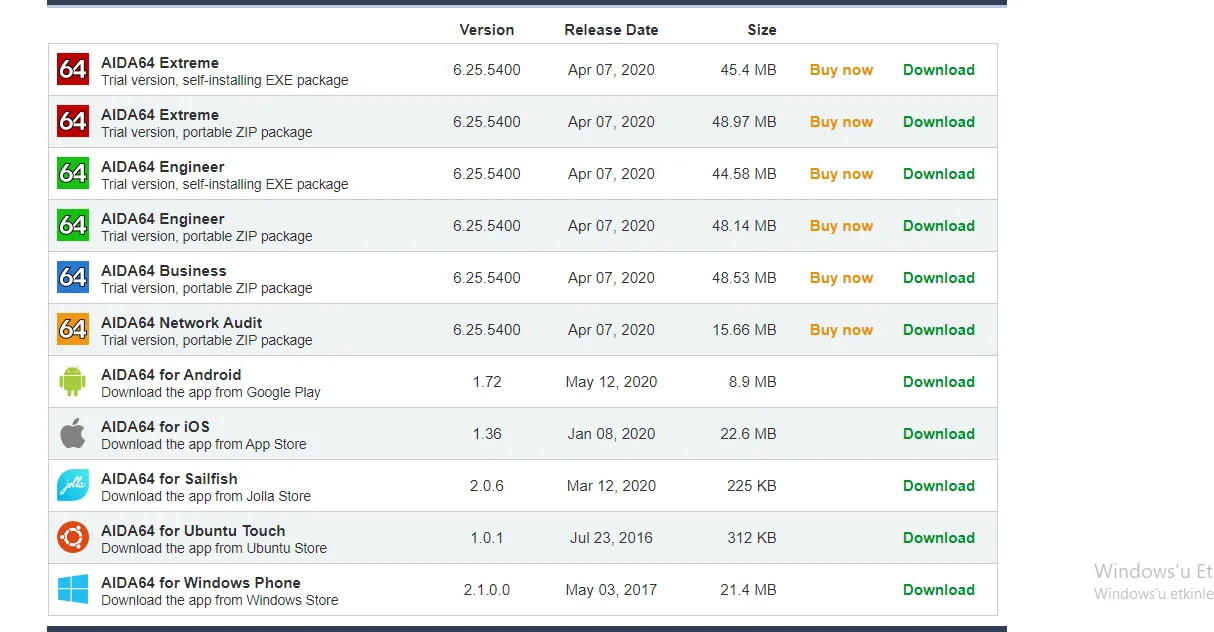The image size is (1214, 632).
Task: Select the Android robot icon
Action: tap(72, 381)
